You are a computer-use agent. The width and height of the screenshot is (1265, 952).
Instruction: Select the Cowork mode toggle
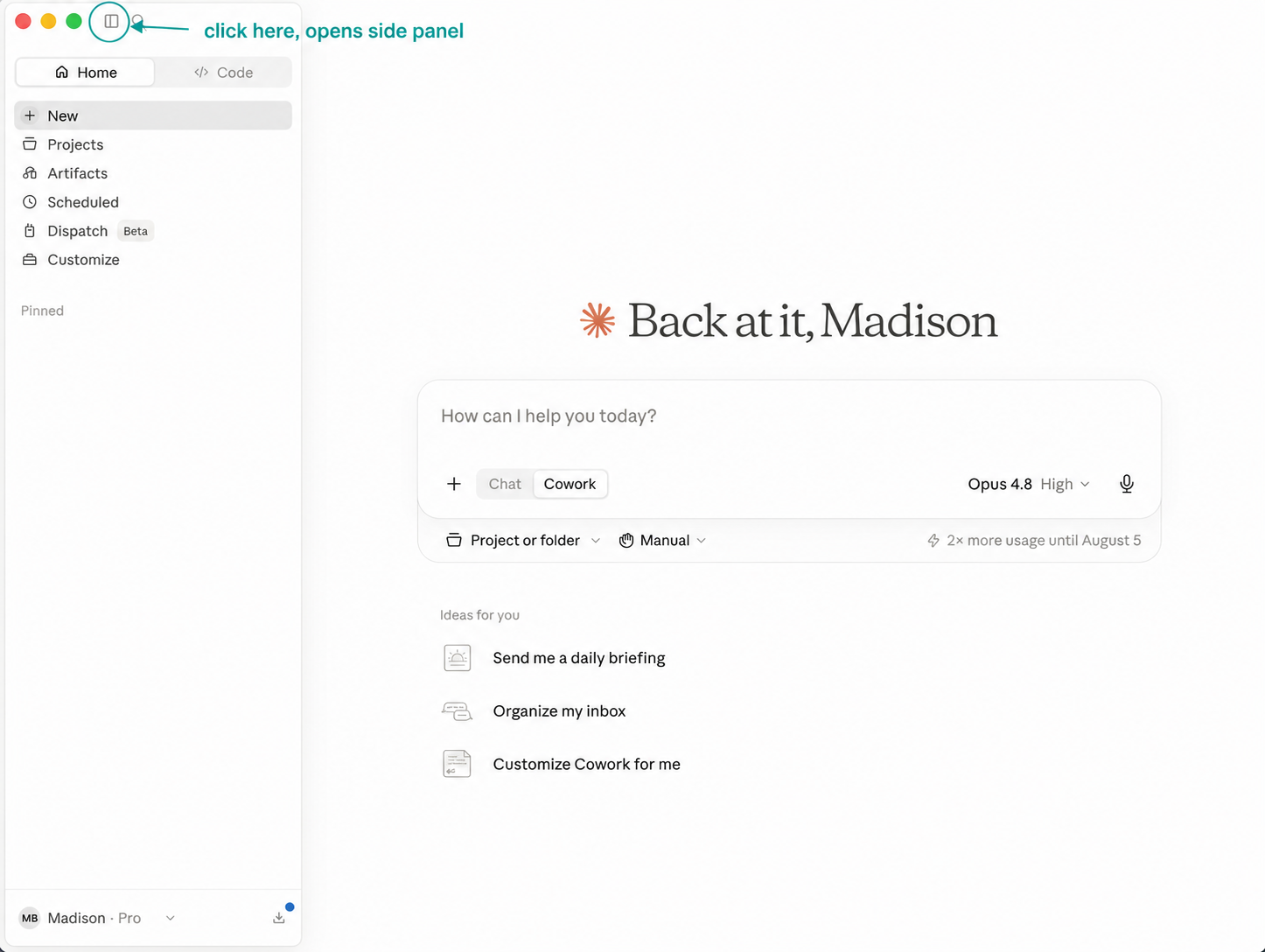570,484
